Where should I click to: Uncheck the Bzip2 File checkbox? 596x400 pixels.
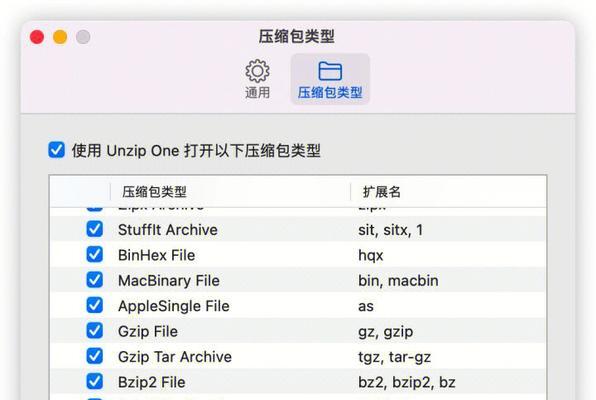[94, 382]
